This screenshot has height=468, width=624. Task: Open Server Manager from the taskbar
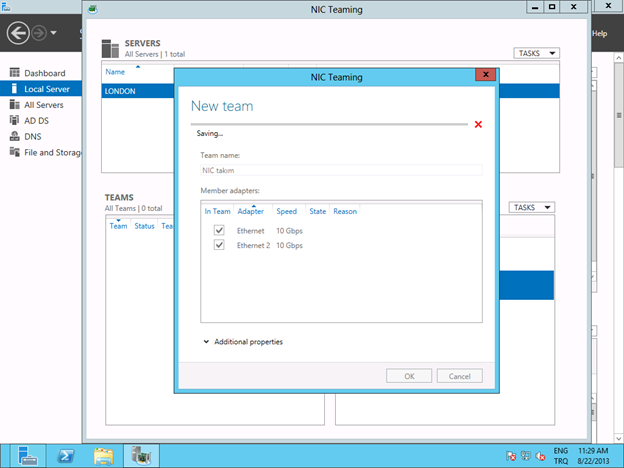[x=27, y=456]
